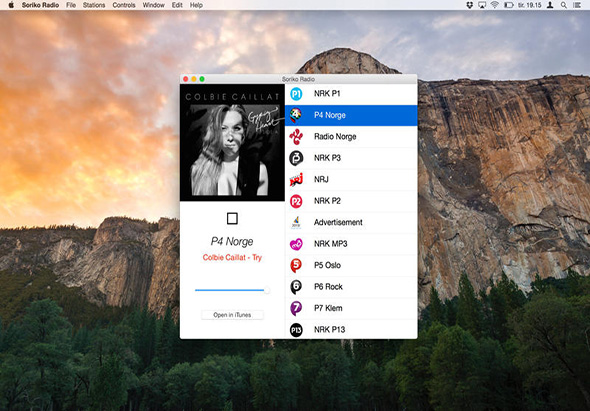Click the NRJ station logo
590x411 pixels.
point(296,180)
